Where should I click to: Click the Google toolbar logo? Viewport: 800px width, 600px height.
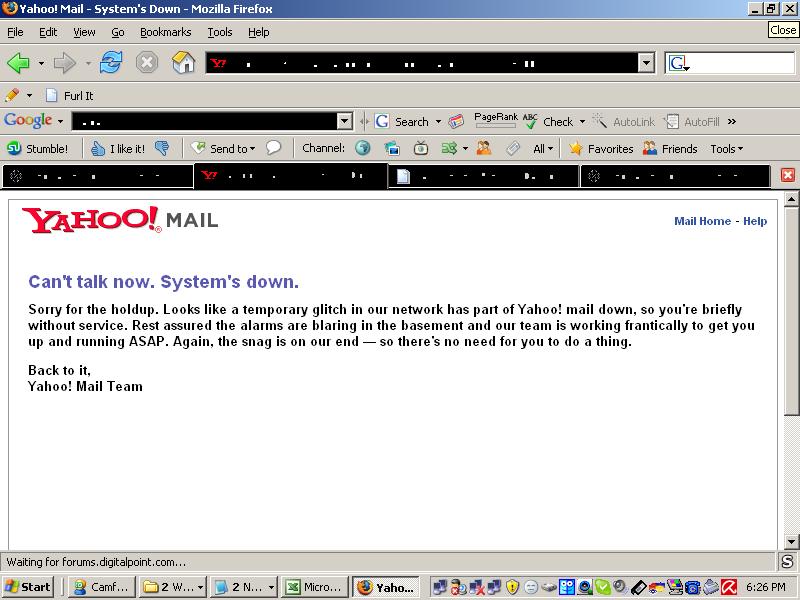pyautogui.click(x=28, y=121)
